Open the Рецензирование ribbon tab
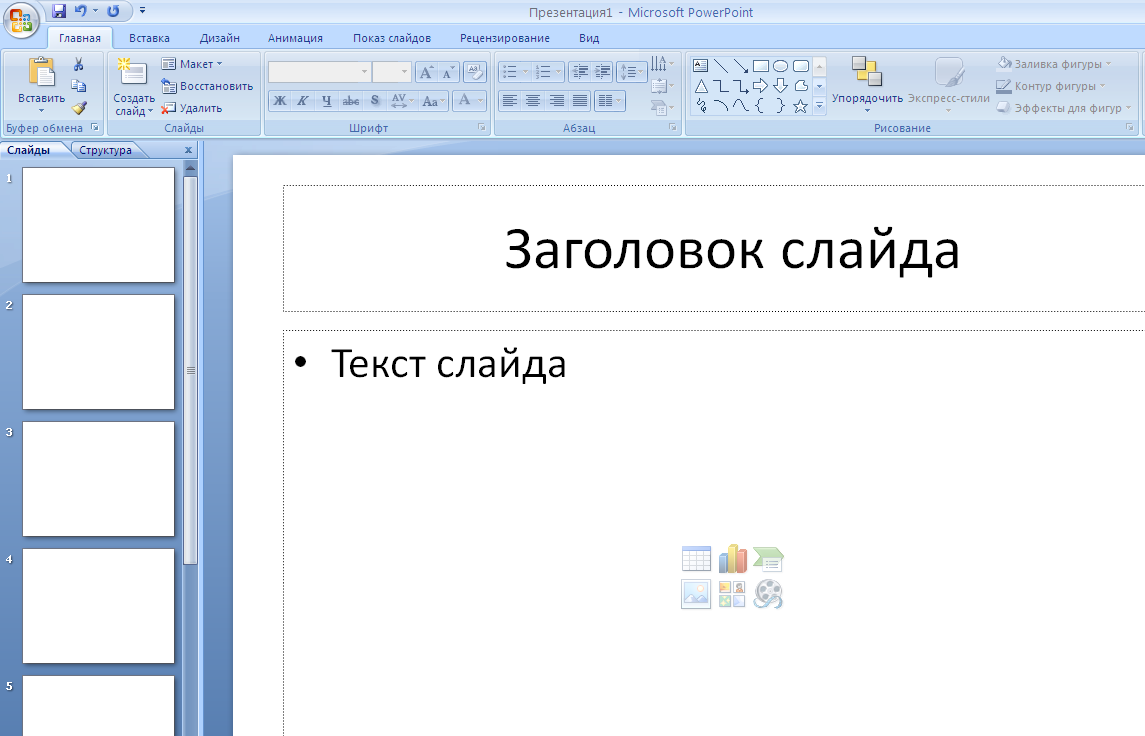 [x=505, y=38]
